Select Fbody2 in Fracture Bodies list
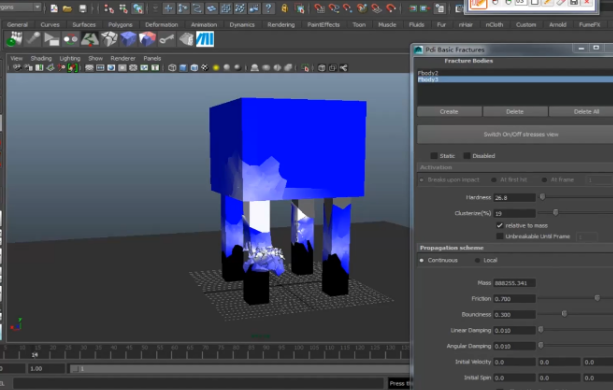 (515, 73)
